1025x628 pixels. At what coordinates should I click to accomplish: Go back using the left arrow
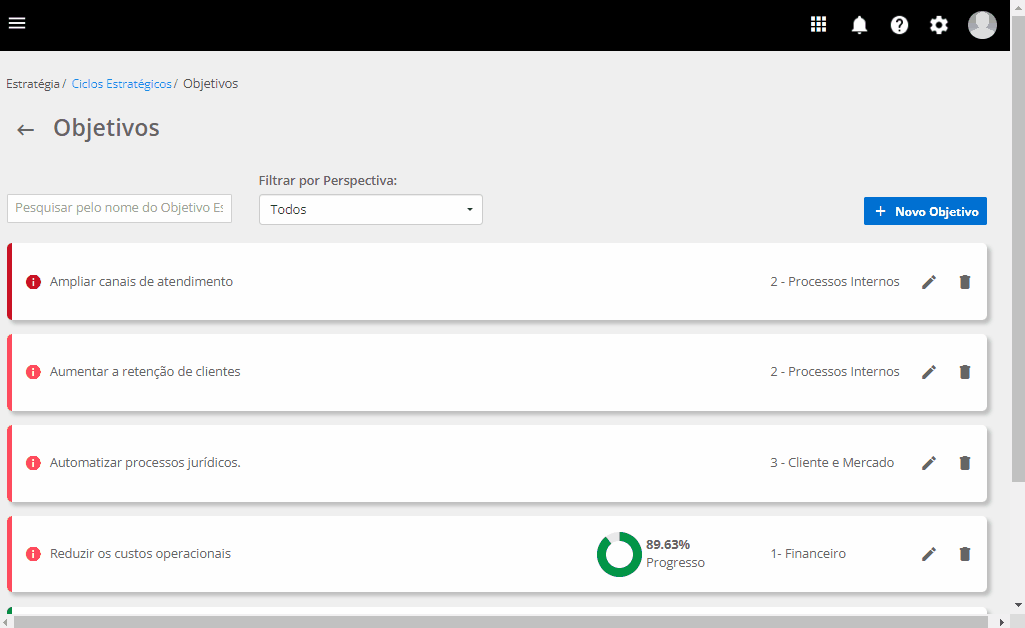(x=26, y=129)
